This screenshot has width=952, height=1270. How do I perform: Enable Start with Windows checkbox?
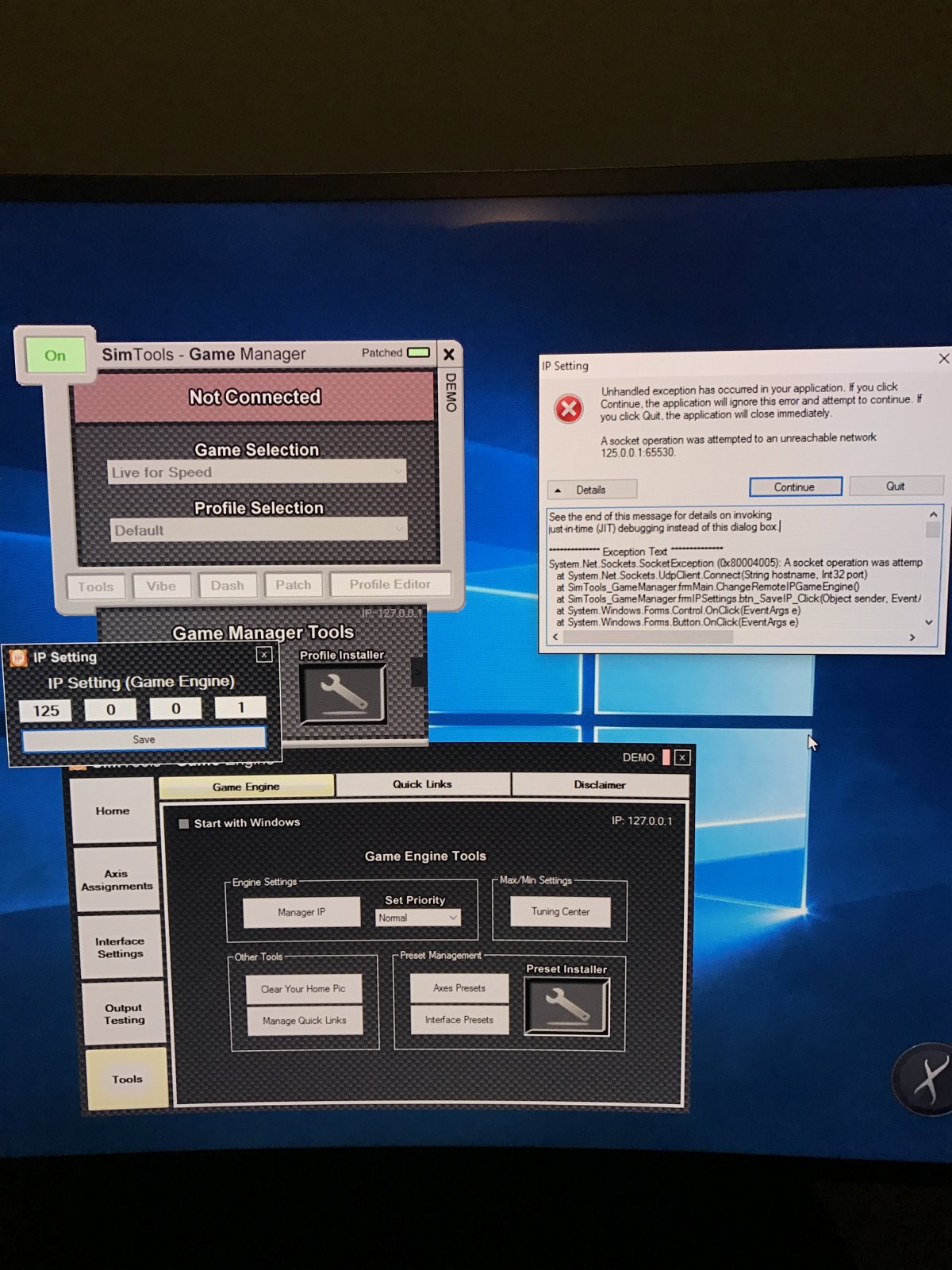pyautogui.click(x=184, y=823)
